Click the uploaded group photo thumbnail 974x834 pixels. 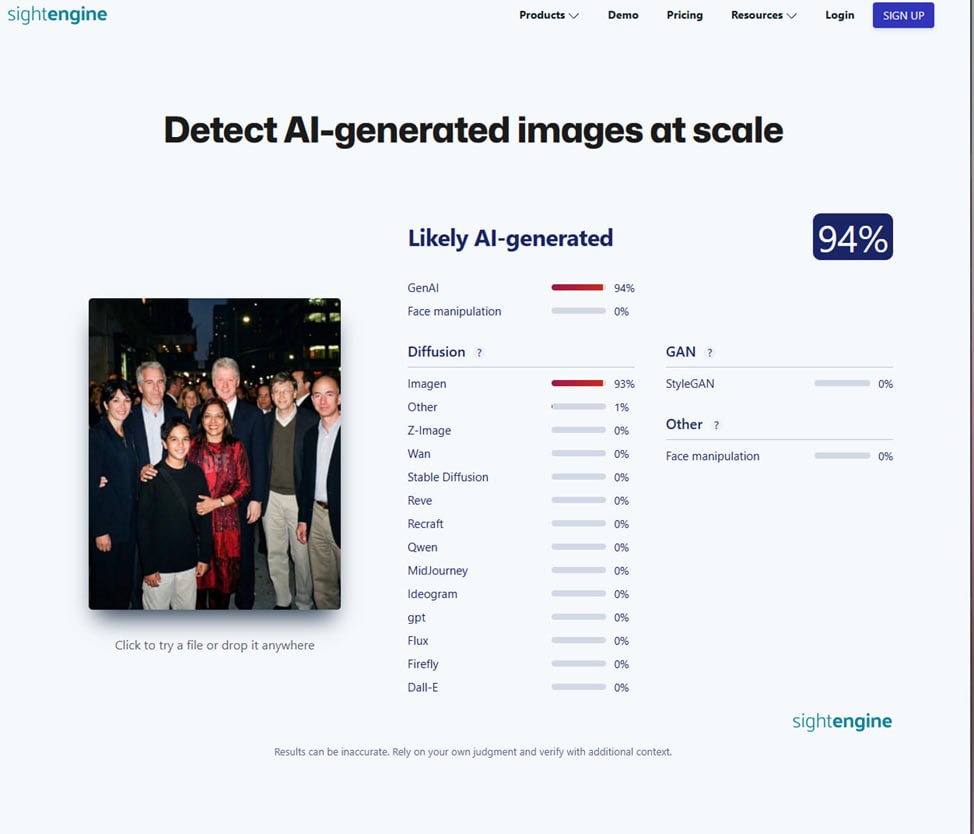point(214,453)
